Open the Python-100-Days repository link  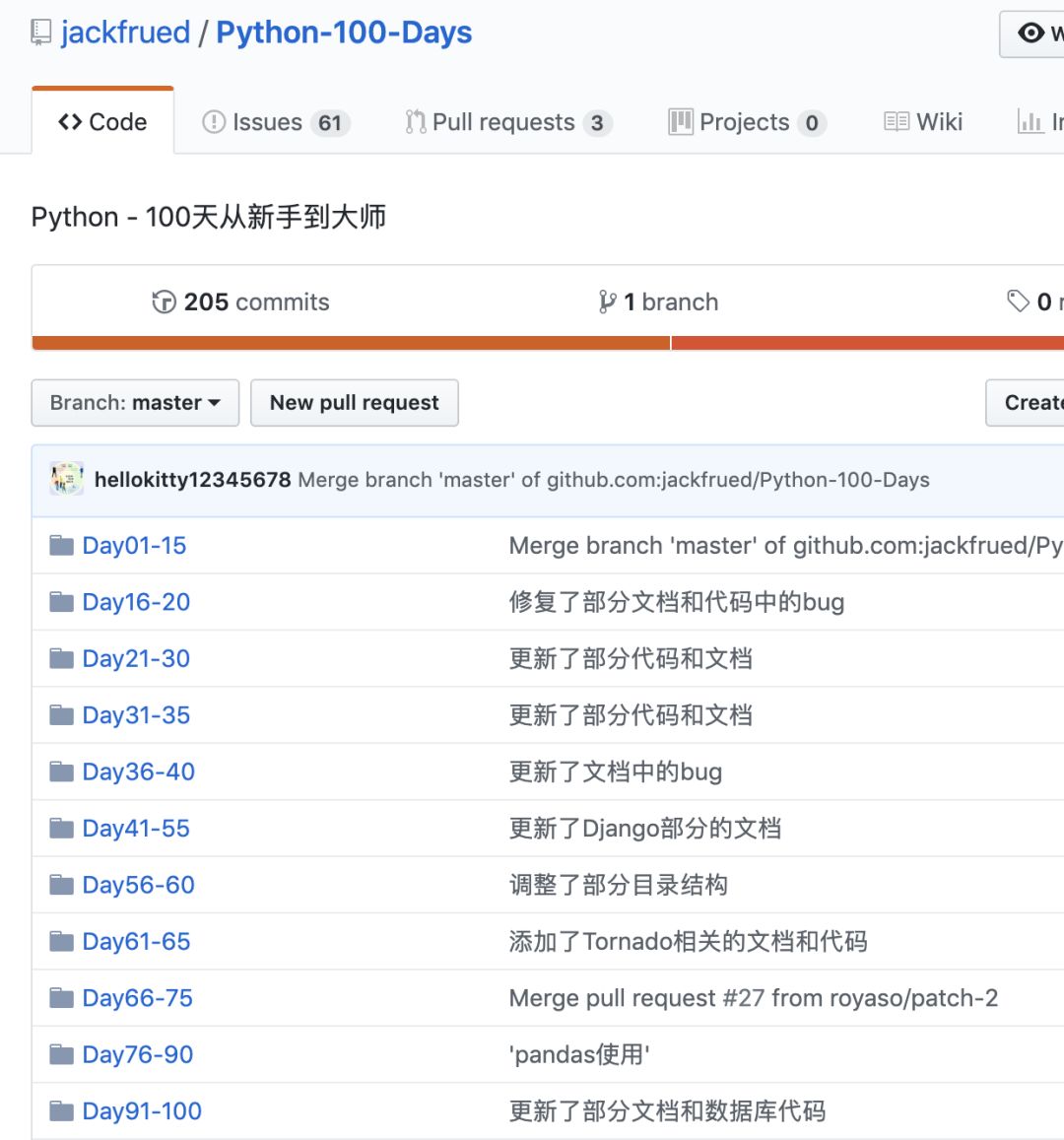pos(344,33)
